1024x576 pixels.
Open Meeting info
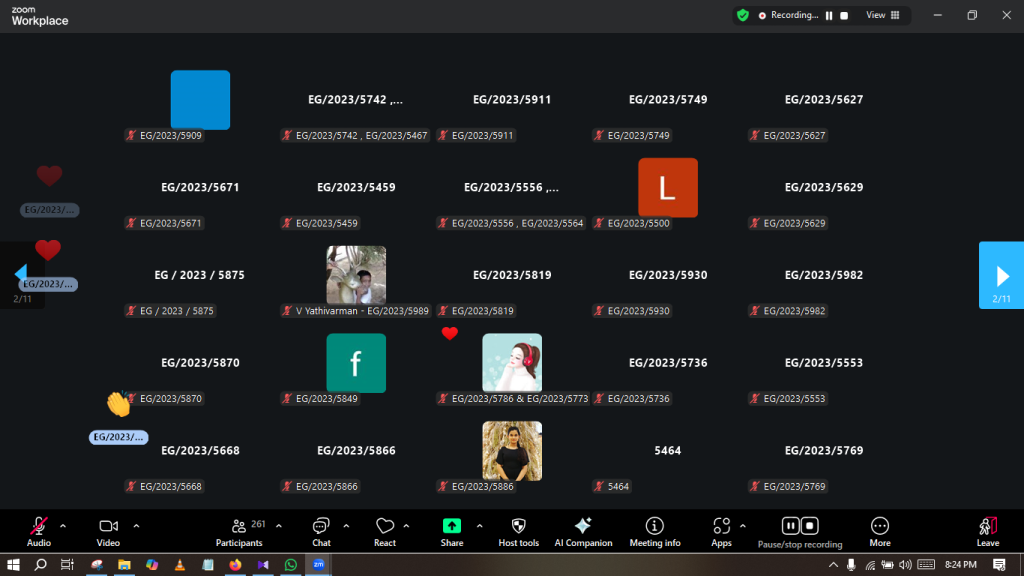point(654,526)
